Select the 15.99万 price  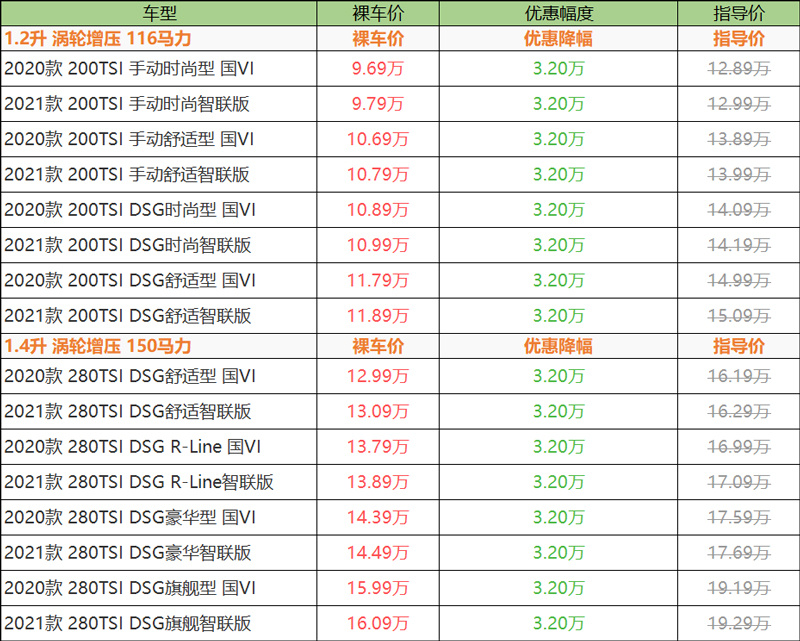coord(378,587)
